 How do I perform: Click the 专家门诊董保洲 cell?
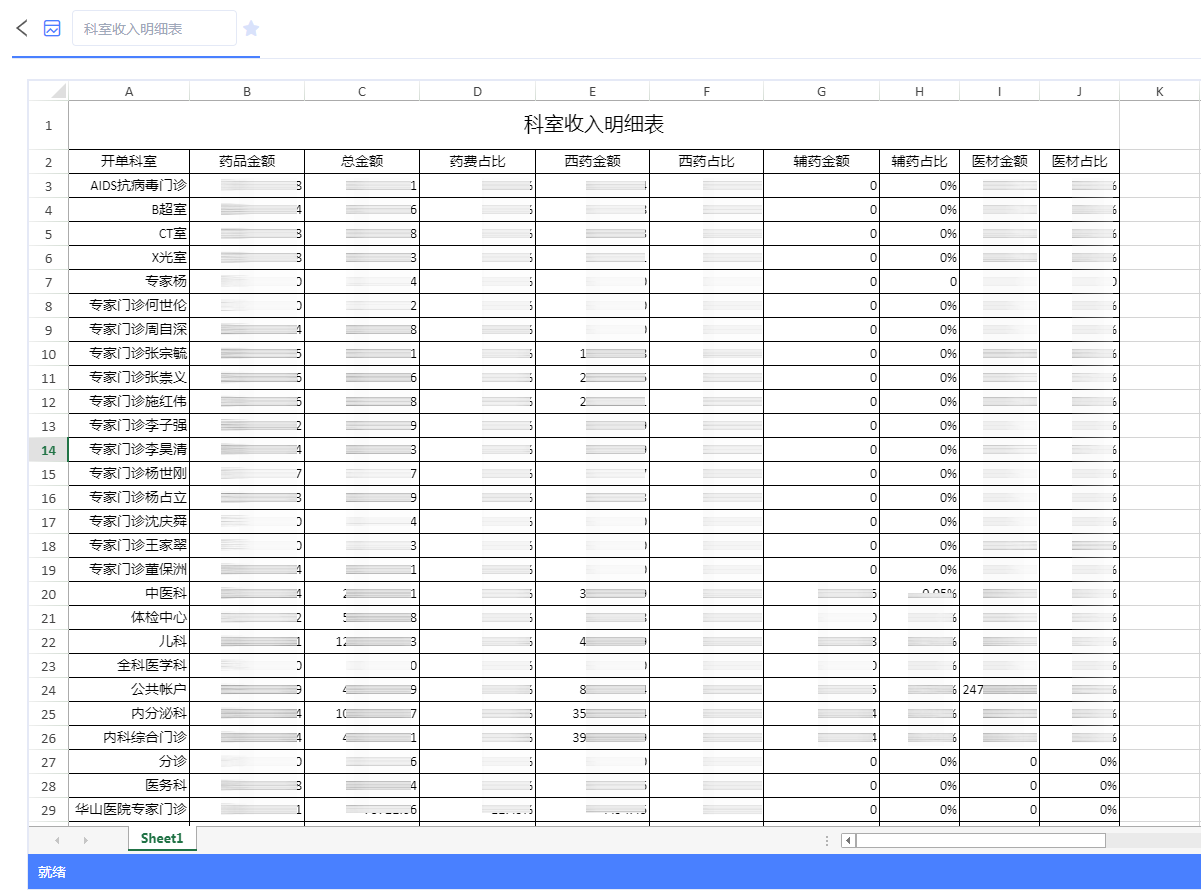click(129, 569)
